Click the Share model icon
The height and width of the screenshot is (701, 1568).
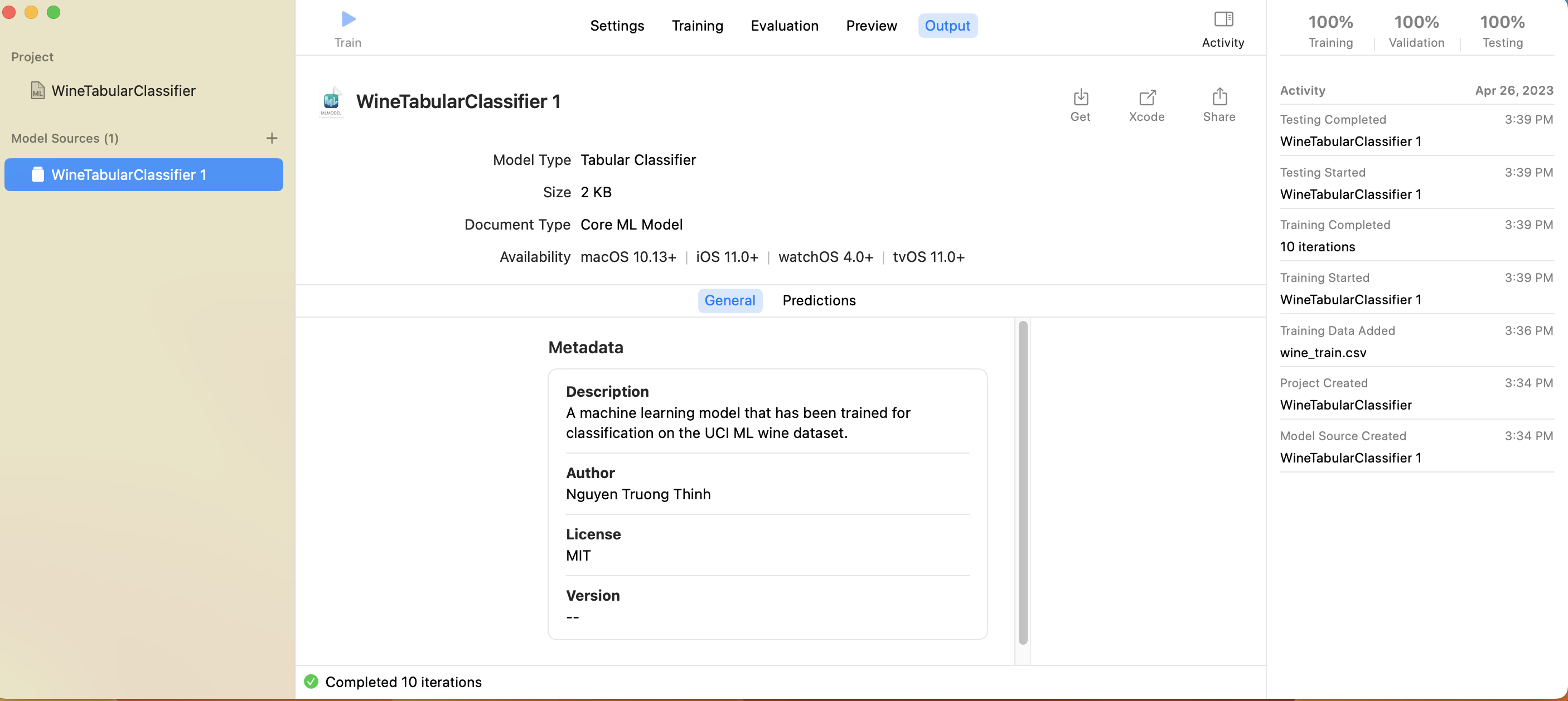click(1219, 98)
